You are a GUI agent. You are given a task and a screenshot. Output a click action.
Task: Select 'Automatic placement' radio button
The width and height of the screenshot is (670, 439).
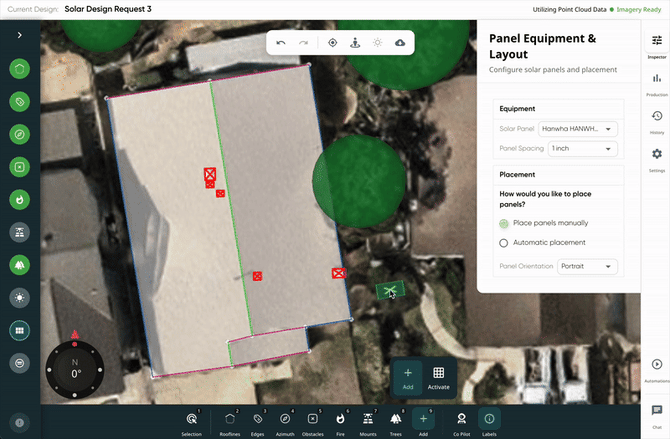[x=503, y=243]
